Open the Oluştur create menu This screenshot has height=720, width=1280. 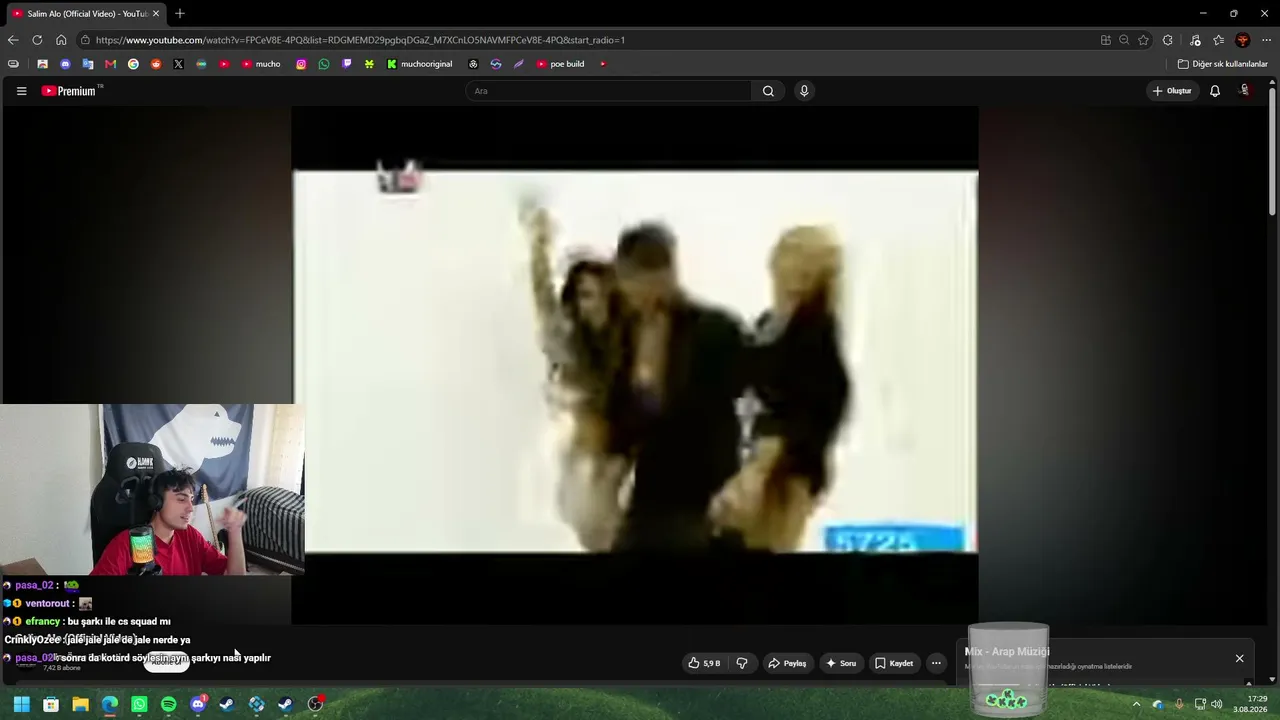click(x=1172, y=91)
